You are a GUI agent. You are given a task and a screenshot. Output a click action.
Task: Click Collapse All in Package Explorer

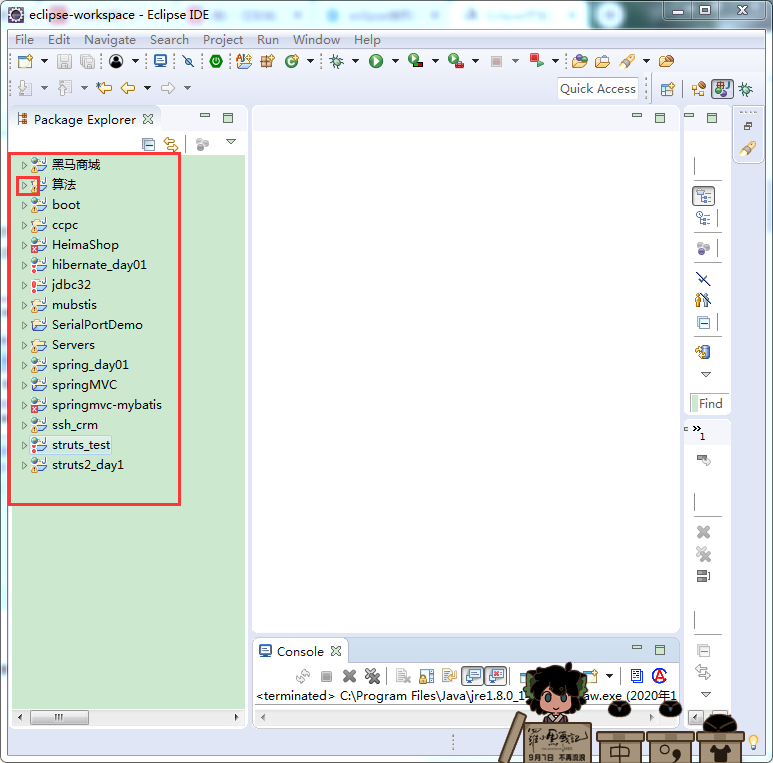coord(148,144)
